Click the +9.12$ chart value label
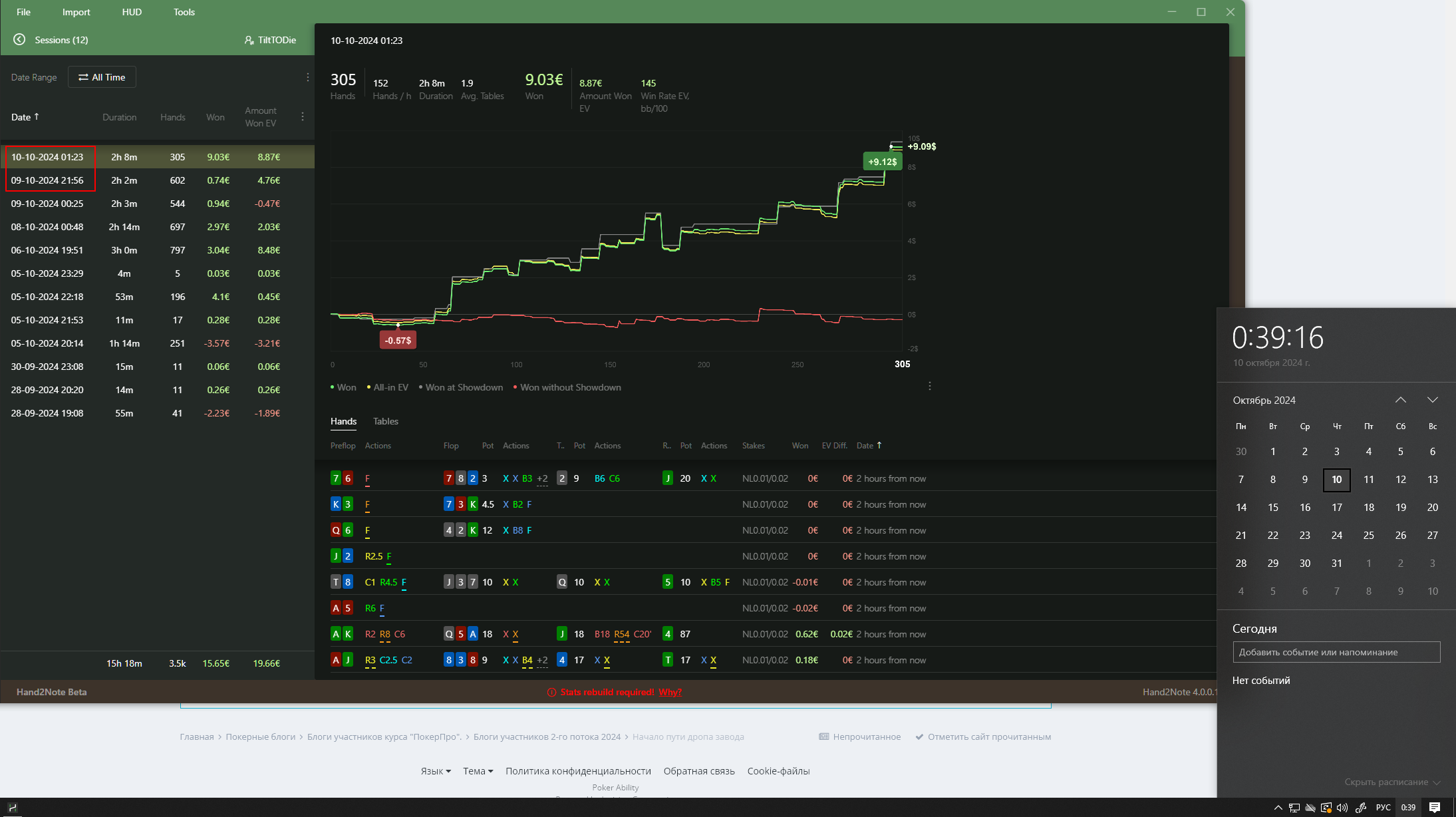 (x=882, y=162)
